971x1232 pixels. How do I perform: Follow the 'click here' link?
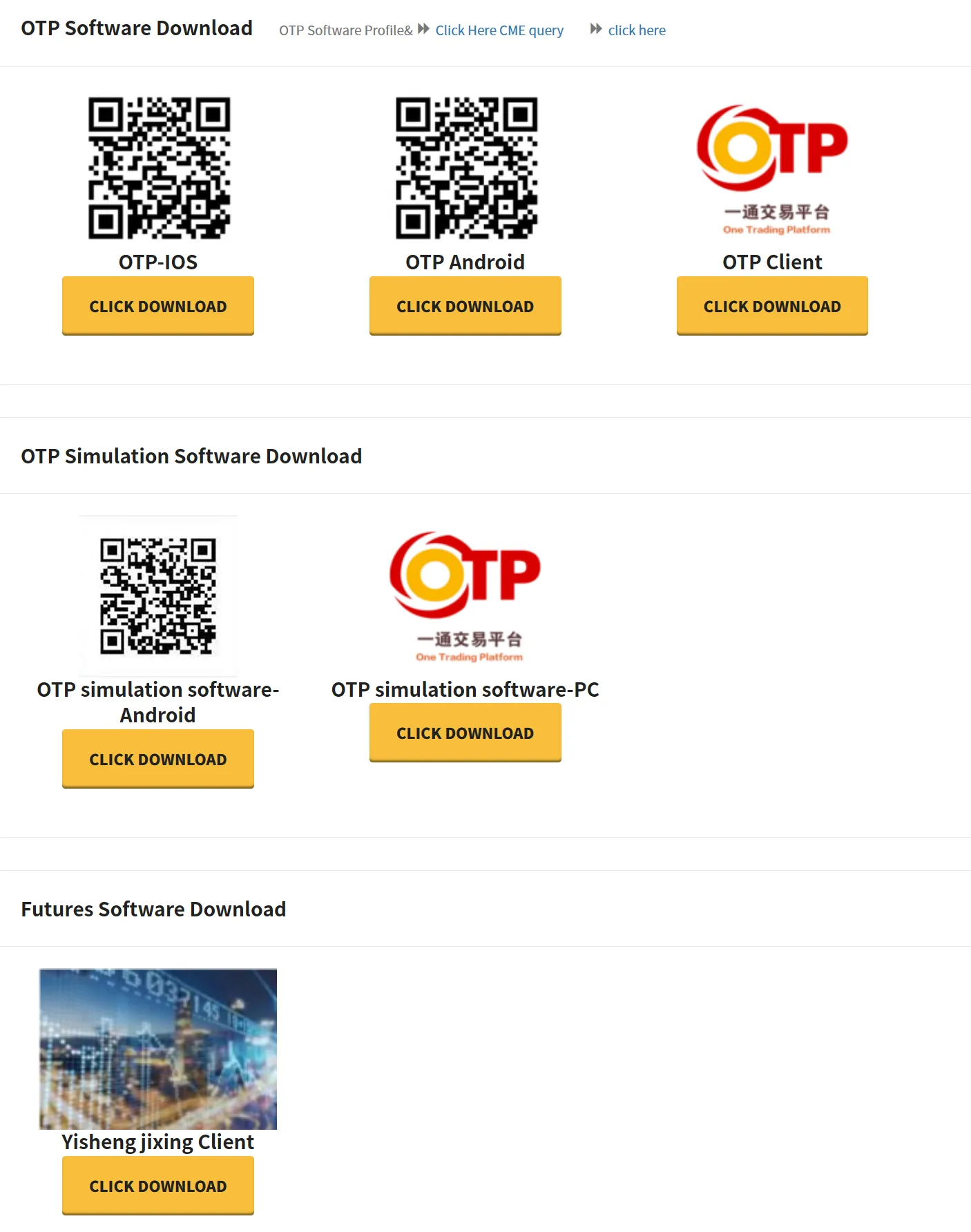pyautogui.click(x=637, y=30)
